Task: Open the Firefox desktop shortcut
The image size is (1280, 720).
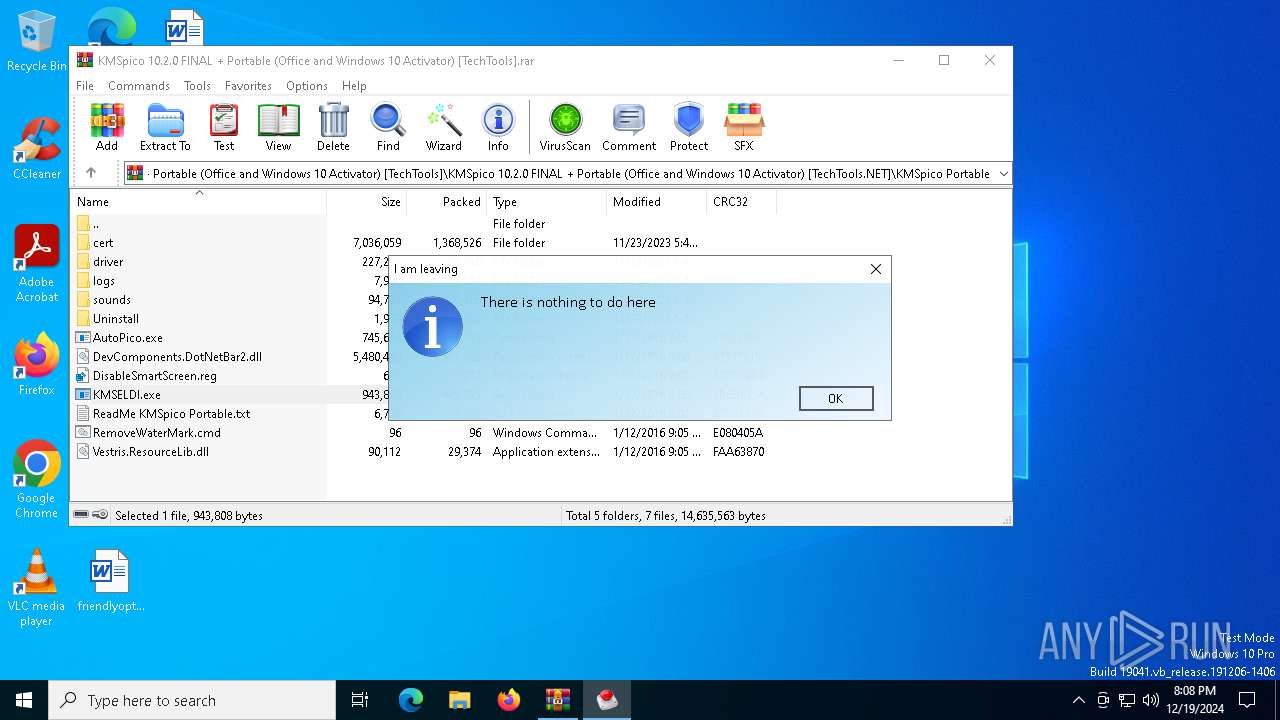Action: click(x=37, y=364)
